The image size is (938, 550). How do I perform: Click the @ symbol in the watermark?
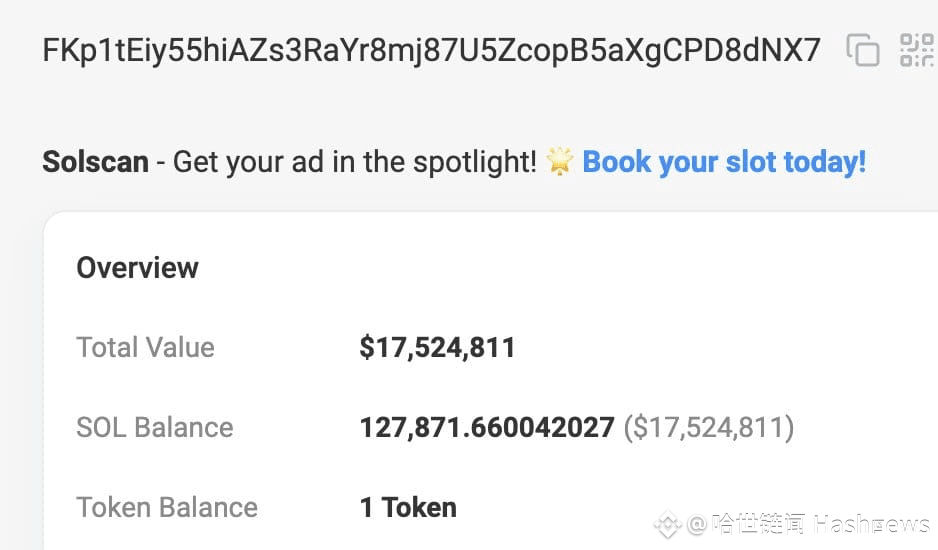click(695, 524)
